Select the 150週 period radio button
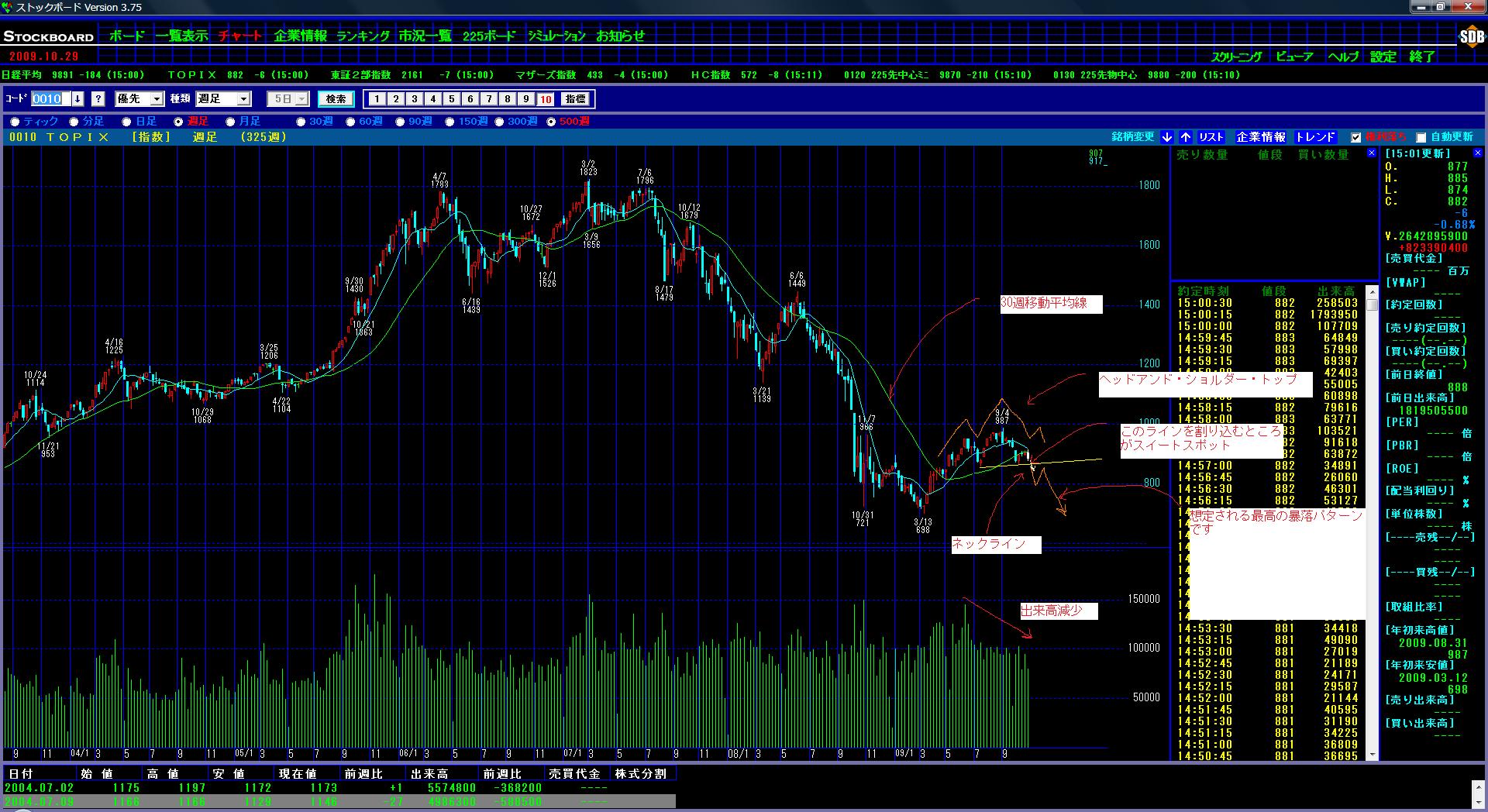The width and height of the screenshot is (1488, 812). (450, 122)
